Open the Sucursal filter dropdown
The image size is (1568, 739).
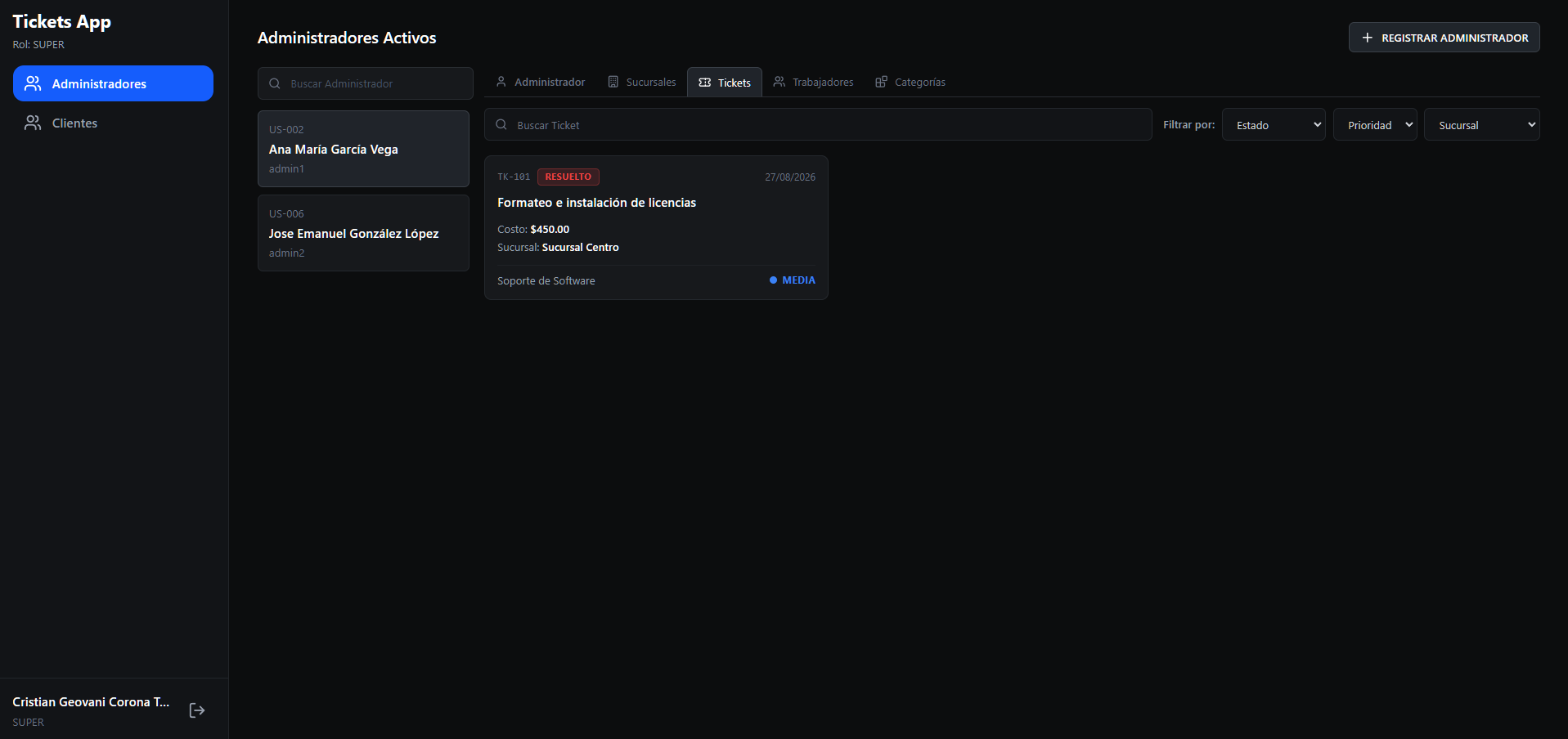click(x=1481, y=124)
